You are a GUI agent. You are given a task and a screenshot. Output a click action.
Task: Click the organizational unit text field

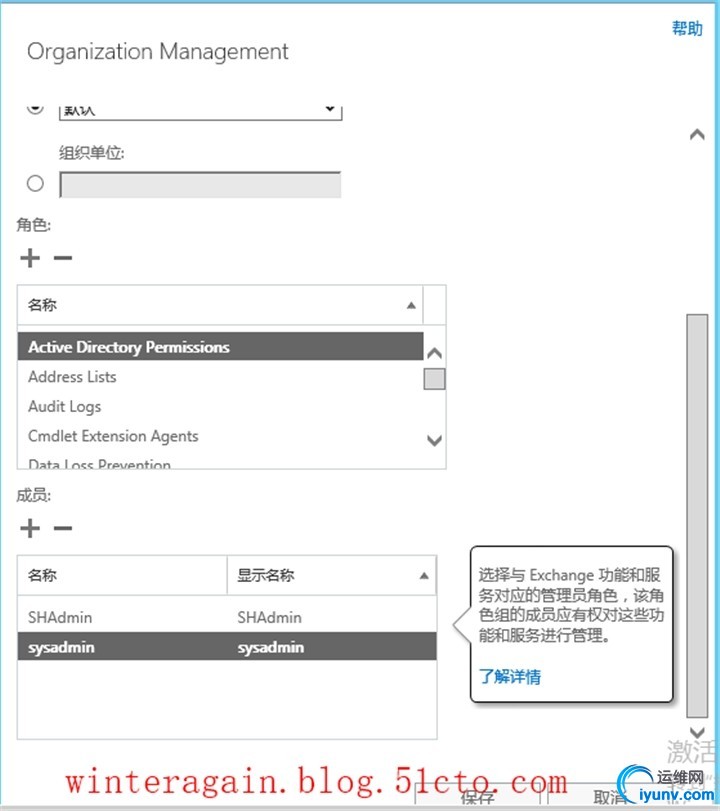[x=200, y=185]
